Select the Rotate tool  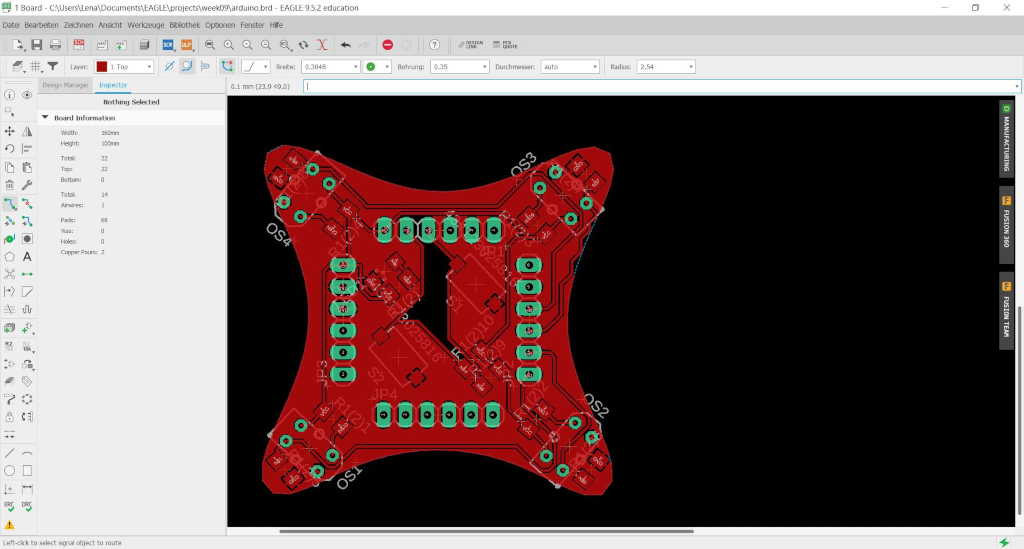[10, 149]
